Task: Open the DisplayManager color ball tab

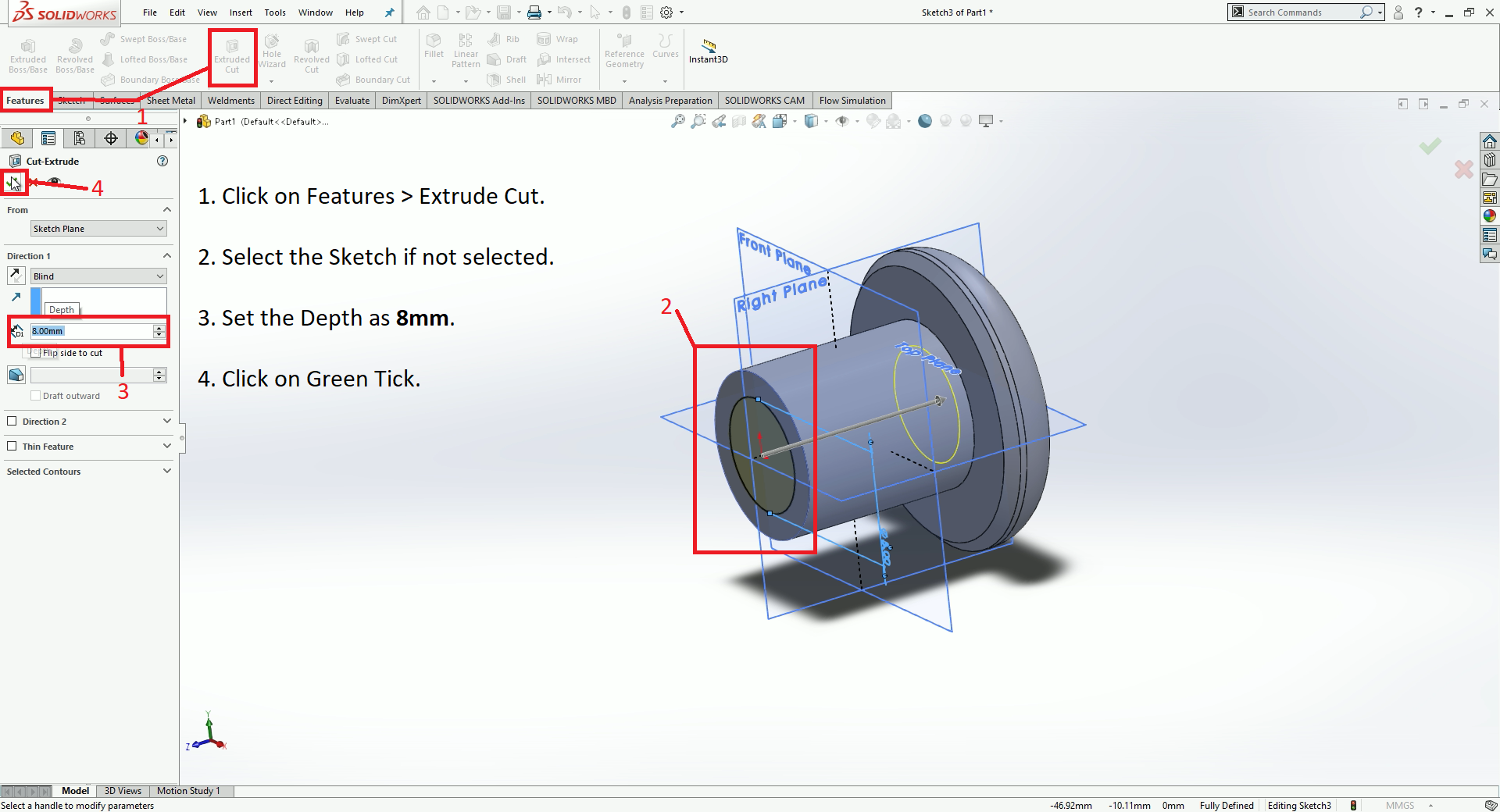Action: [x=141, y=138]
